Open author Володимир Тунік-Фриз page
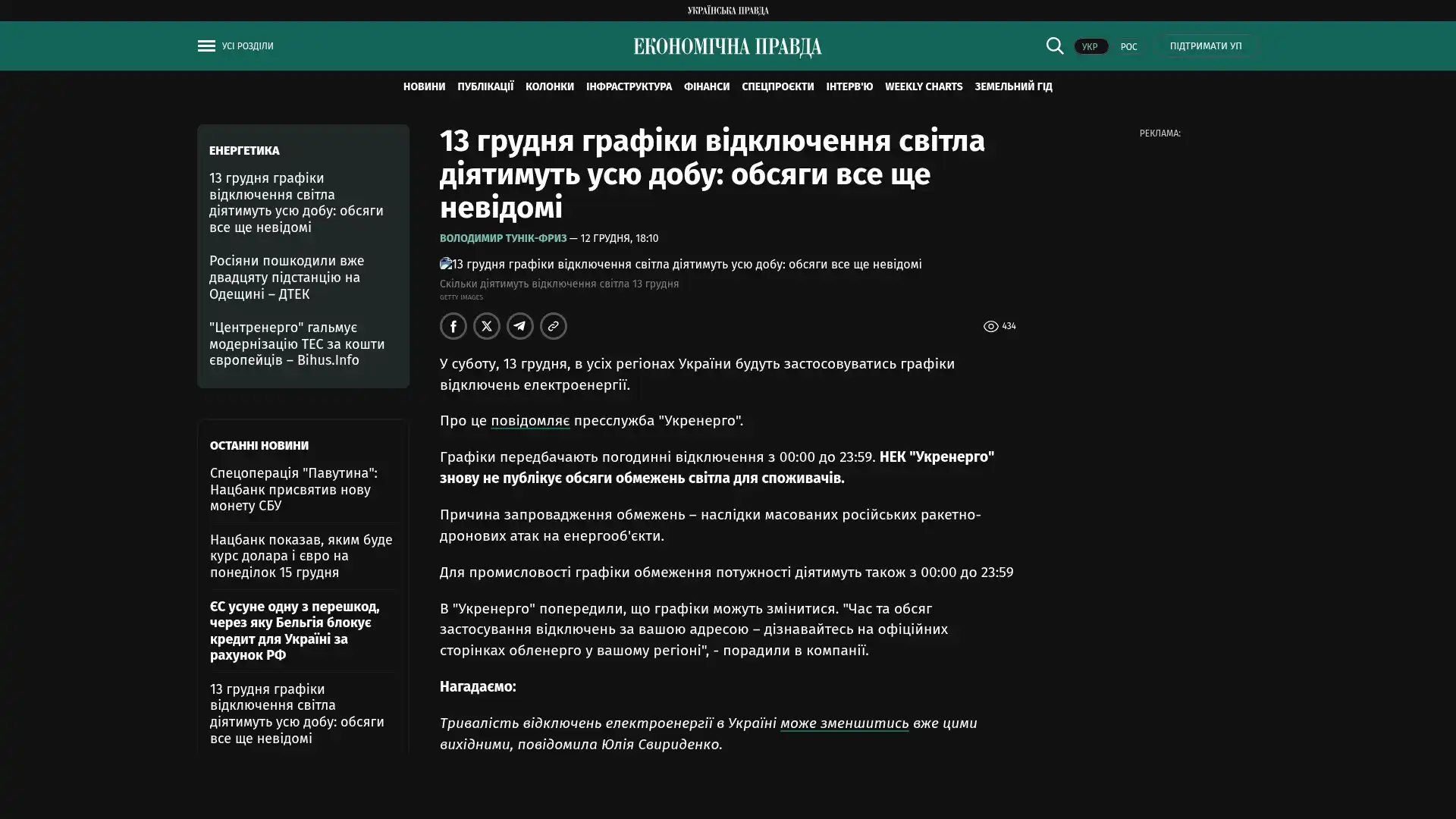The width and height of the screenshot is (1456, 819). pos(503,239)
